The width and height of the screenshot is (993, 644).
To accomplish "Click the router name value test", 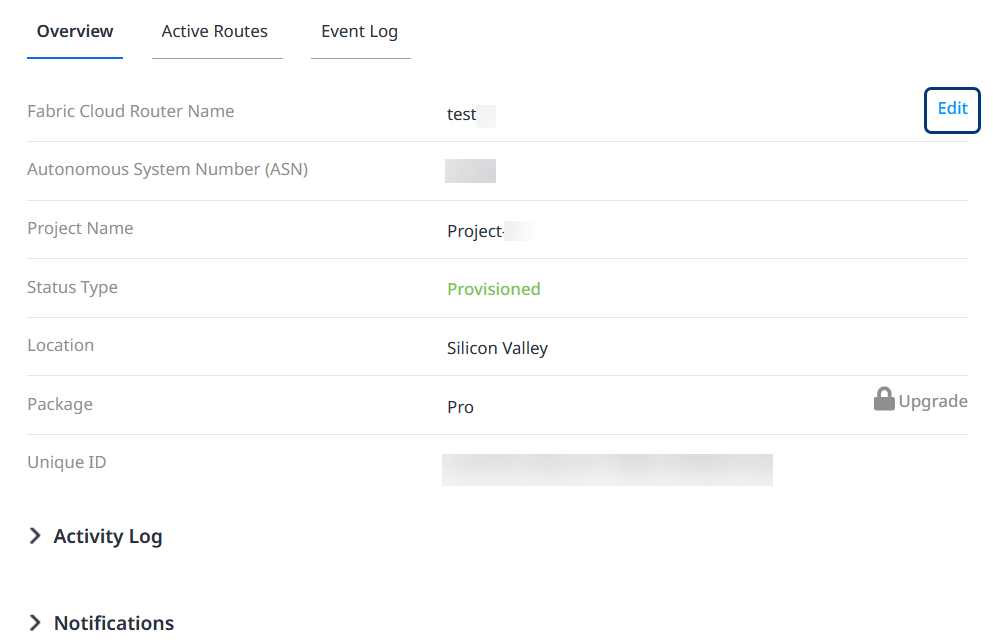I will [x=462, y=115].
